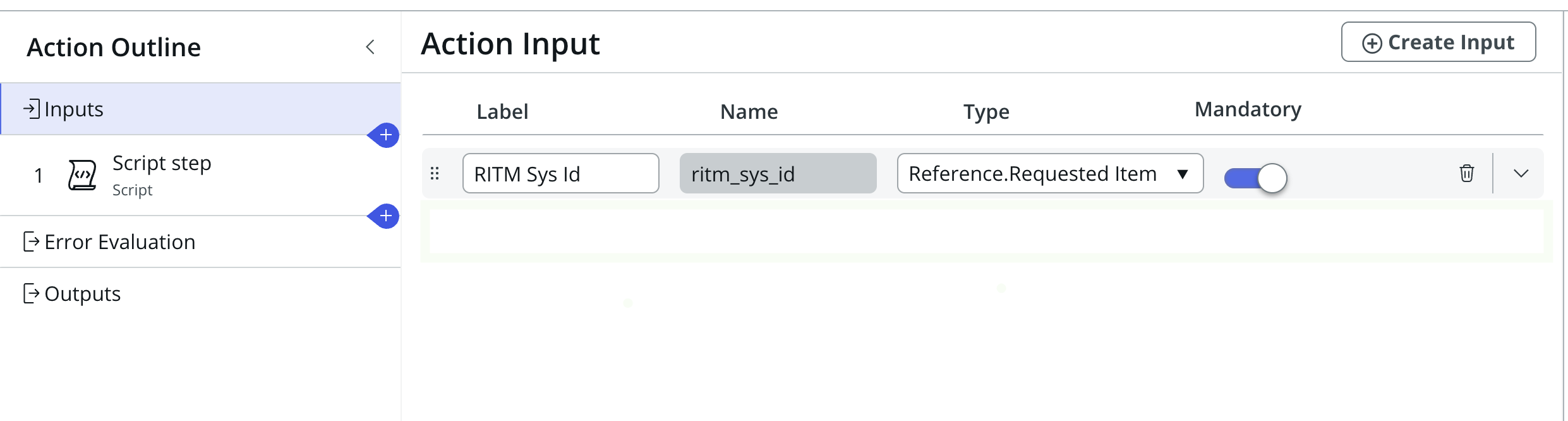Toggle the Mandatory switch off

(1255, 178)
